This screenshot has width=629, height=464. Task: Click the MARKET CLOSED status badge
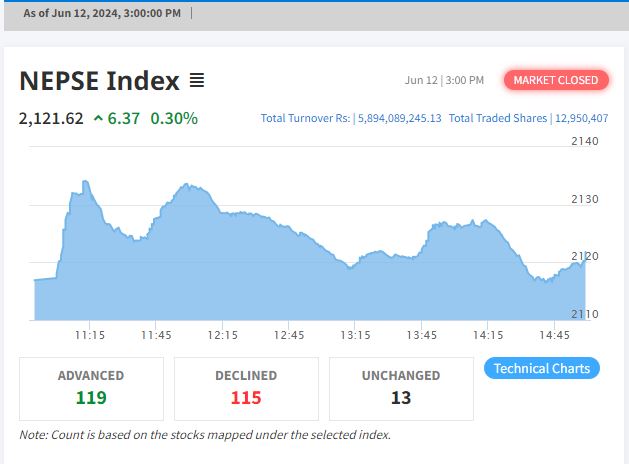[x=556, y=80]
